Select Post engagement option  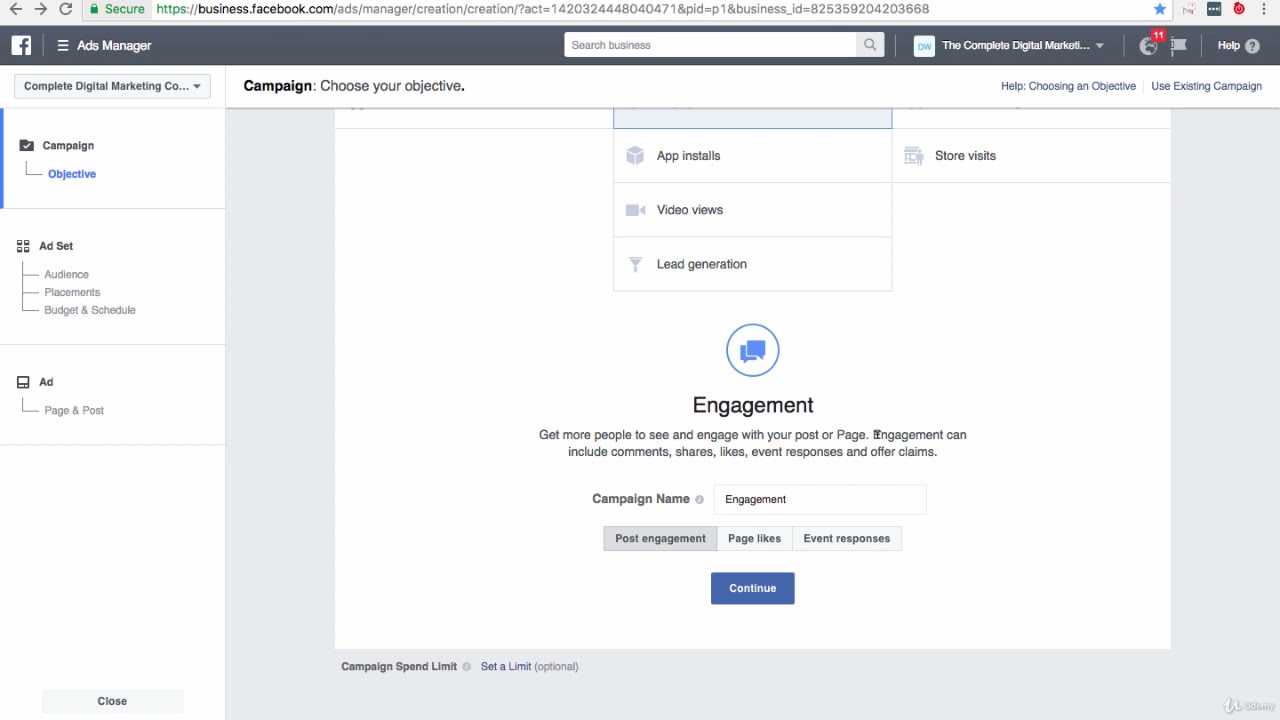point(660,538)
